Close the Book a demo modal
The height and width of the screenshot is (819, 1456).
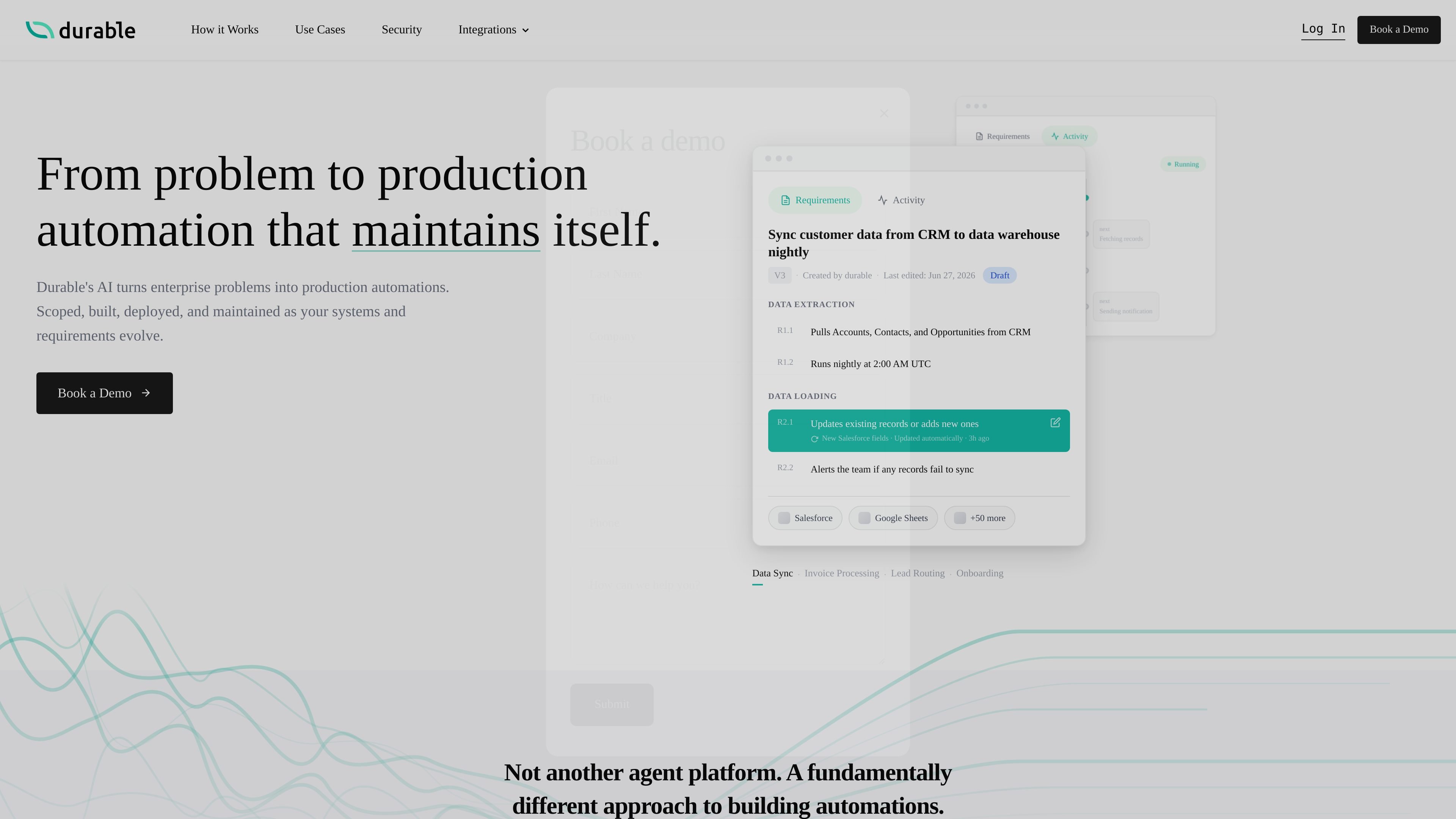[884, 114]
